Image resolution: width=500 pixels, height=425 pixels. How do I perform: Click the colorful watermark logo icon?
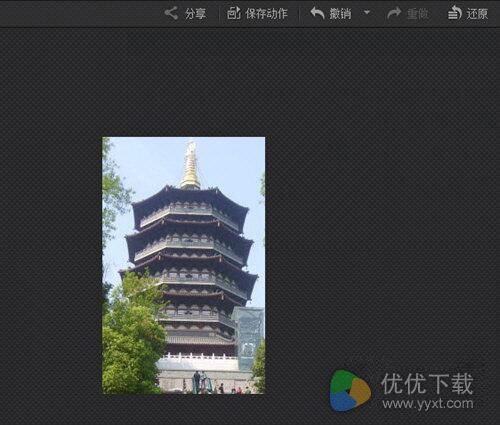[x=350, y=390]
